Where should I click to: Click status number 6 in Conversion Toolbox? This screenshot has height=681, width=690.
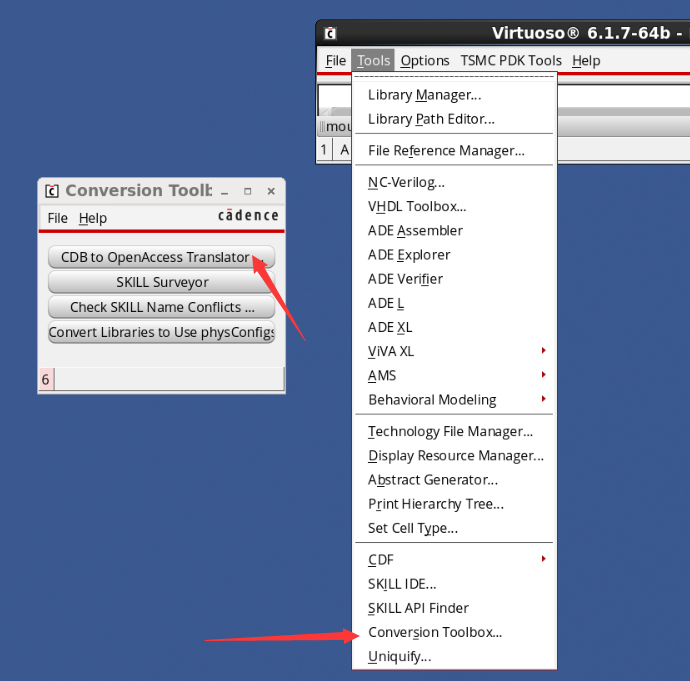pyautogui.click(x=46, y=379)
